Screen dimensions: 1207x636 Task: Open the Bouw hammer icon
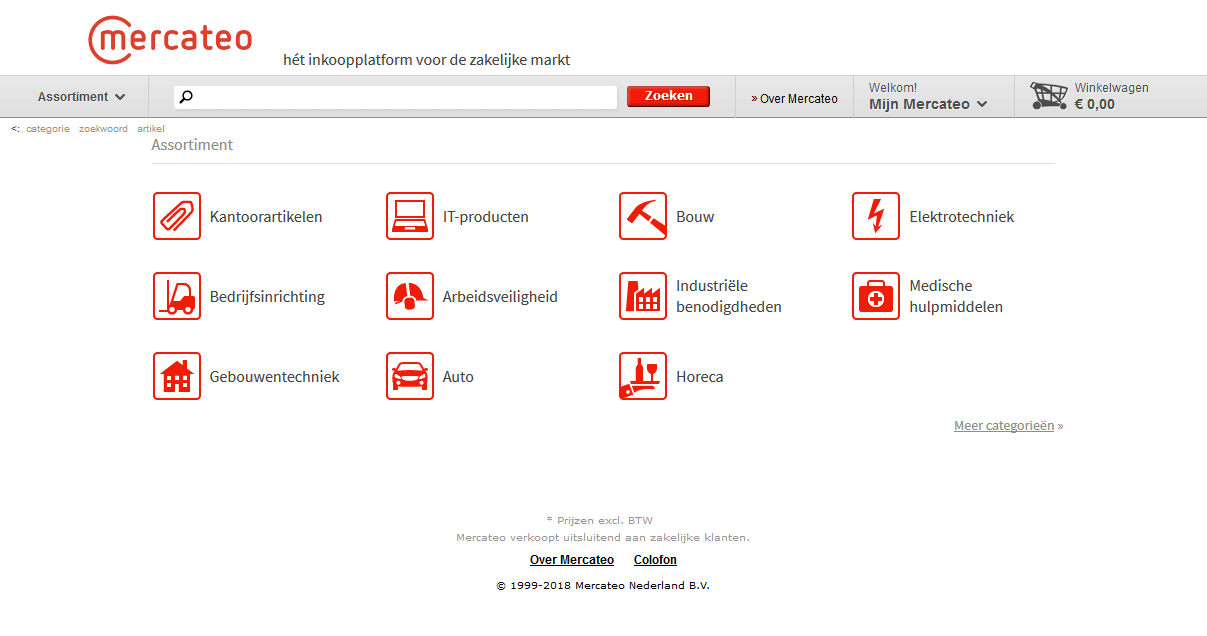[x=643, y=216]
